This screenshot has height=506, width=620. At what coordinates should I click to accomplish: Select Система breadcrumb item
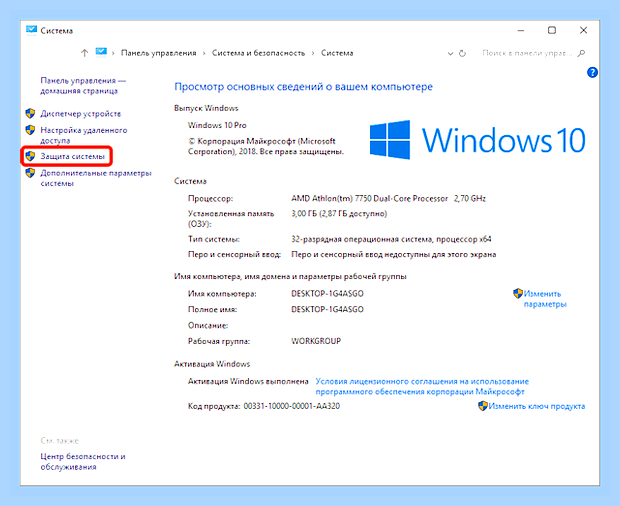[x=337, y=53]
